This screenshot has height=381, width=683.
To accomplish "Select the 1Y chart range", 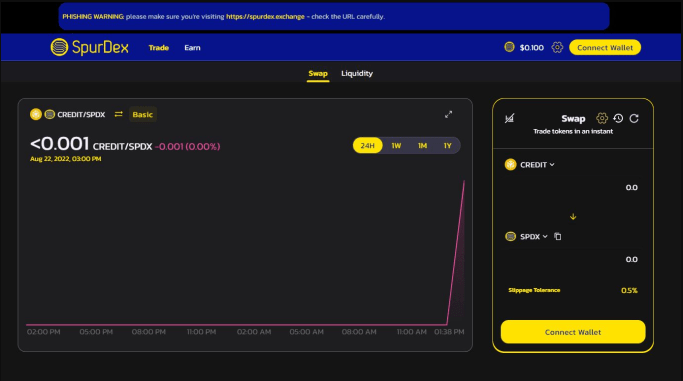I will [447, 145].
